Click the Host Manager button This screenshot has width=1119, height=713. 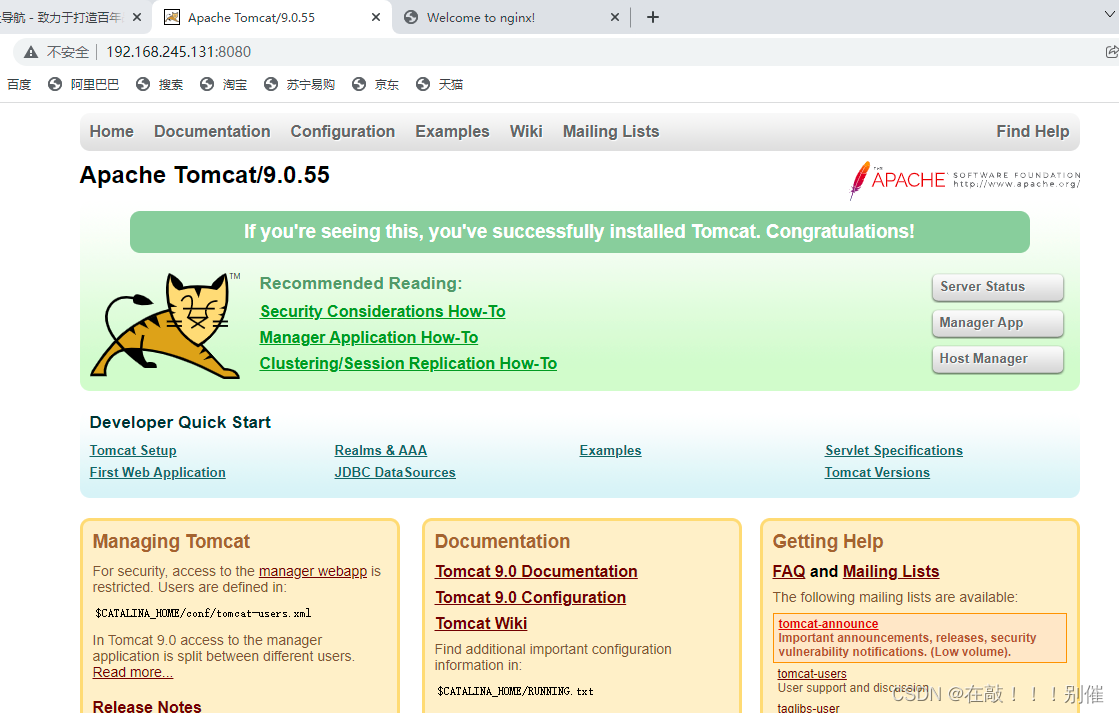click(998, 359)
